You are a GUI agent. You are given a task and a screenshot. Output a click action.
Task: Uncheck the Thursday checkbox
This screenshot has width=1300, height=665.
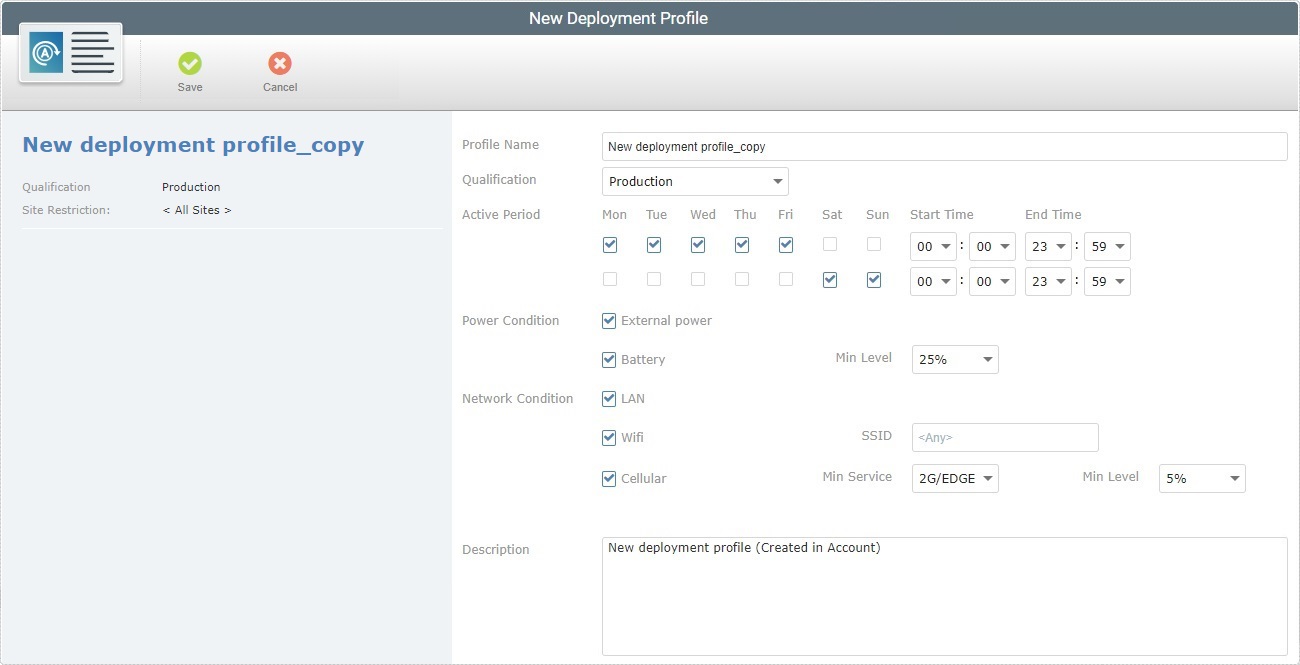click(x=742, y=245)
